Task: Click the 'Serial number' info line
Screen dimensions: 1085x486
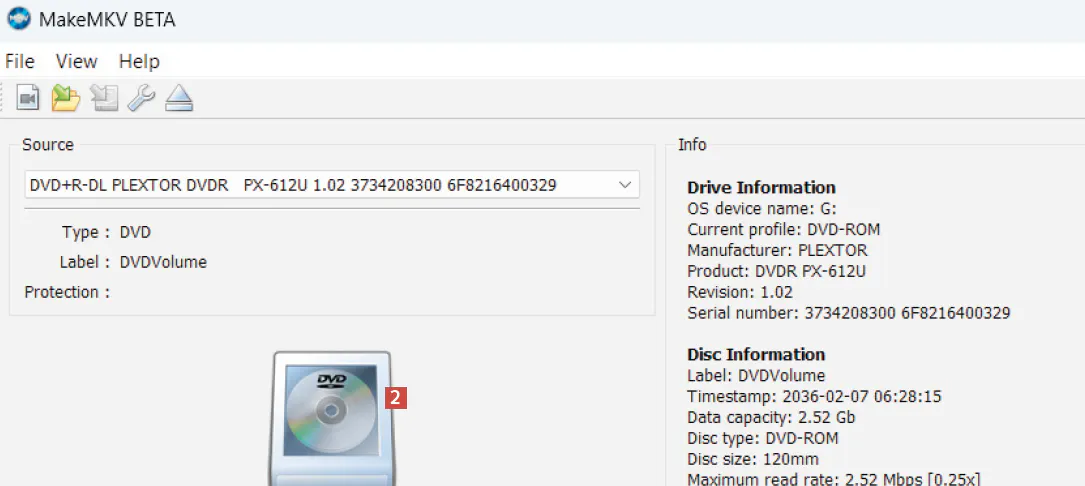Action: tap(848, 313)
